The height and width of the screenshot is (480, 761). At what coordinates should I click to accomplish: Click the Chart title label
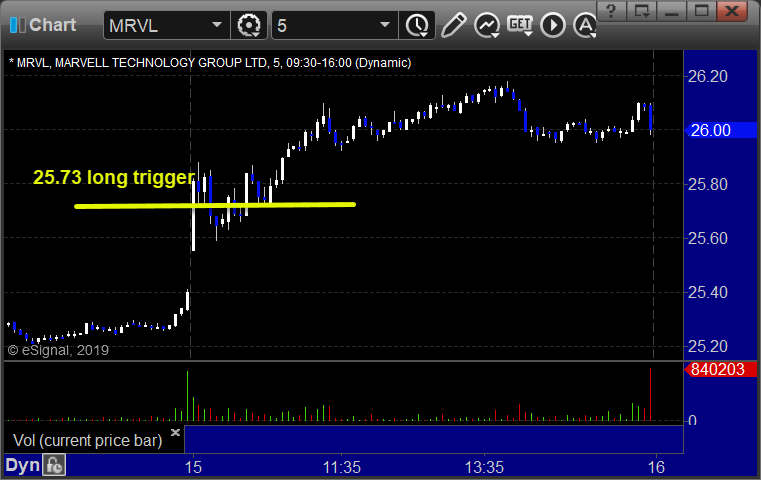point(52,25)
